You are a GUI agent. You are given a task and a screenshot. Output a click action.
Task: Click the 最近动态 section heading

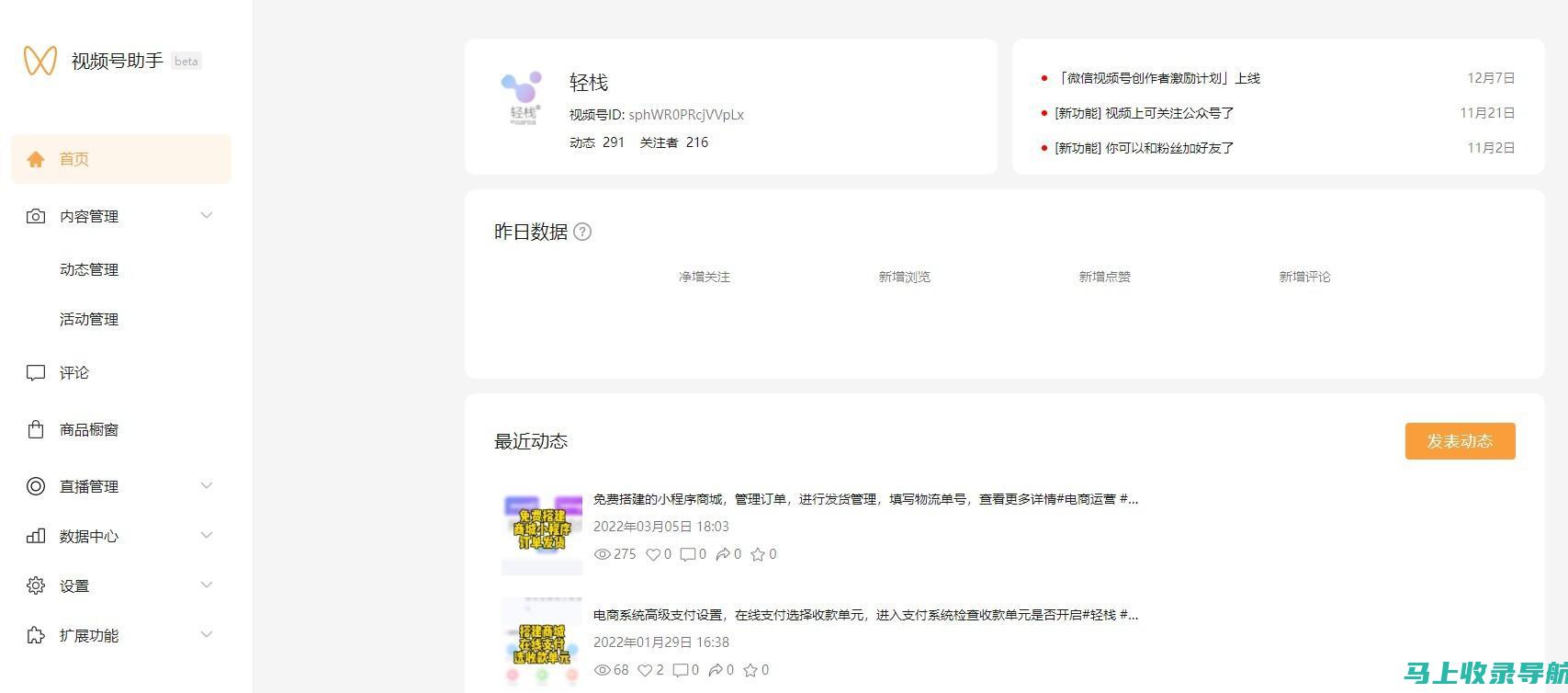click(x=531, y=441)
